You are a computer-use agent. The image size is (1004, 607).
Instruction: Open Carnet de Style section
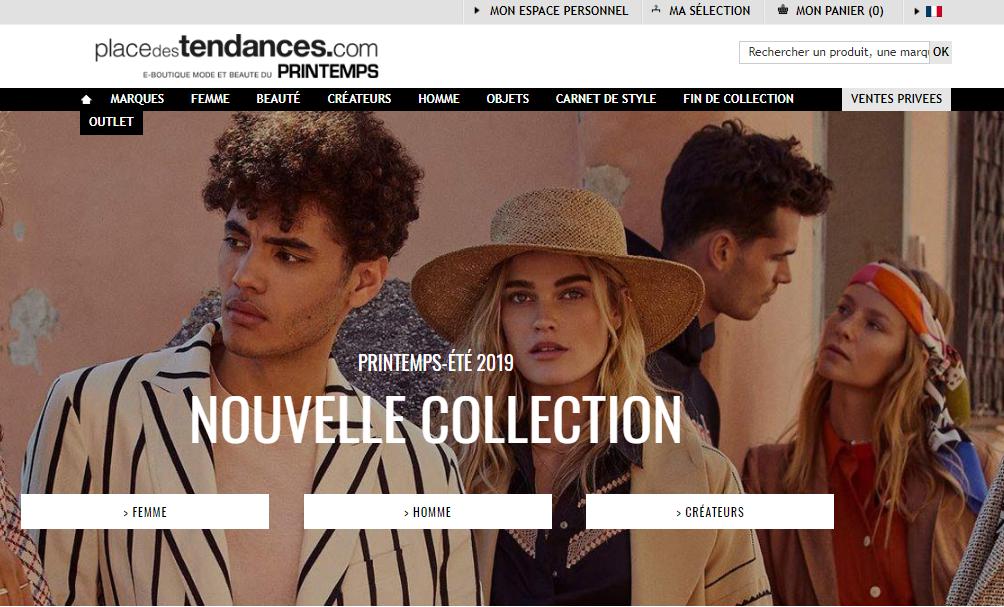pos(606,99)
